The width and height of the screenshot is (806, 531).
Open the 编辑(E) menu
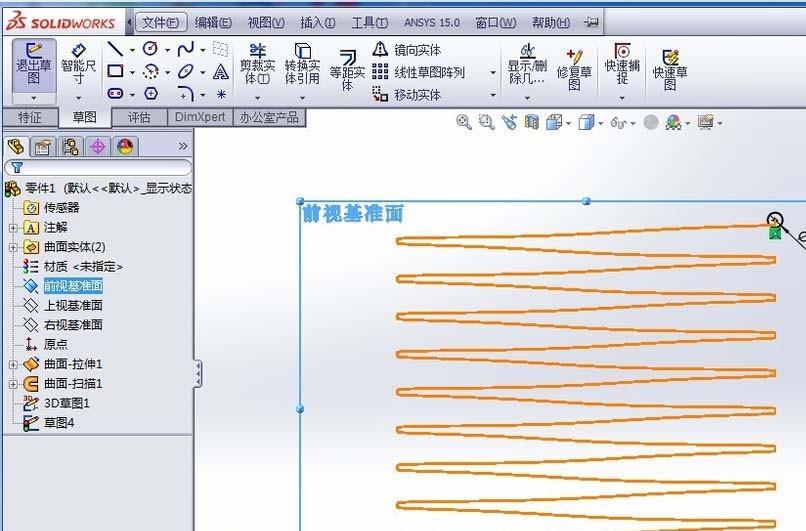(x=213, y=23)
